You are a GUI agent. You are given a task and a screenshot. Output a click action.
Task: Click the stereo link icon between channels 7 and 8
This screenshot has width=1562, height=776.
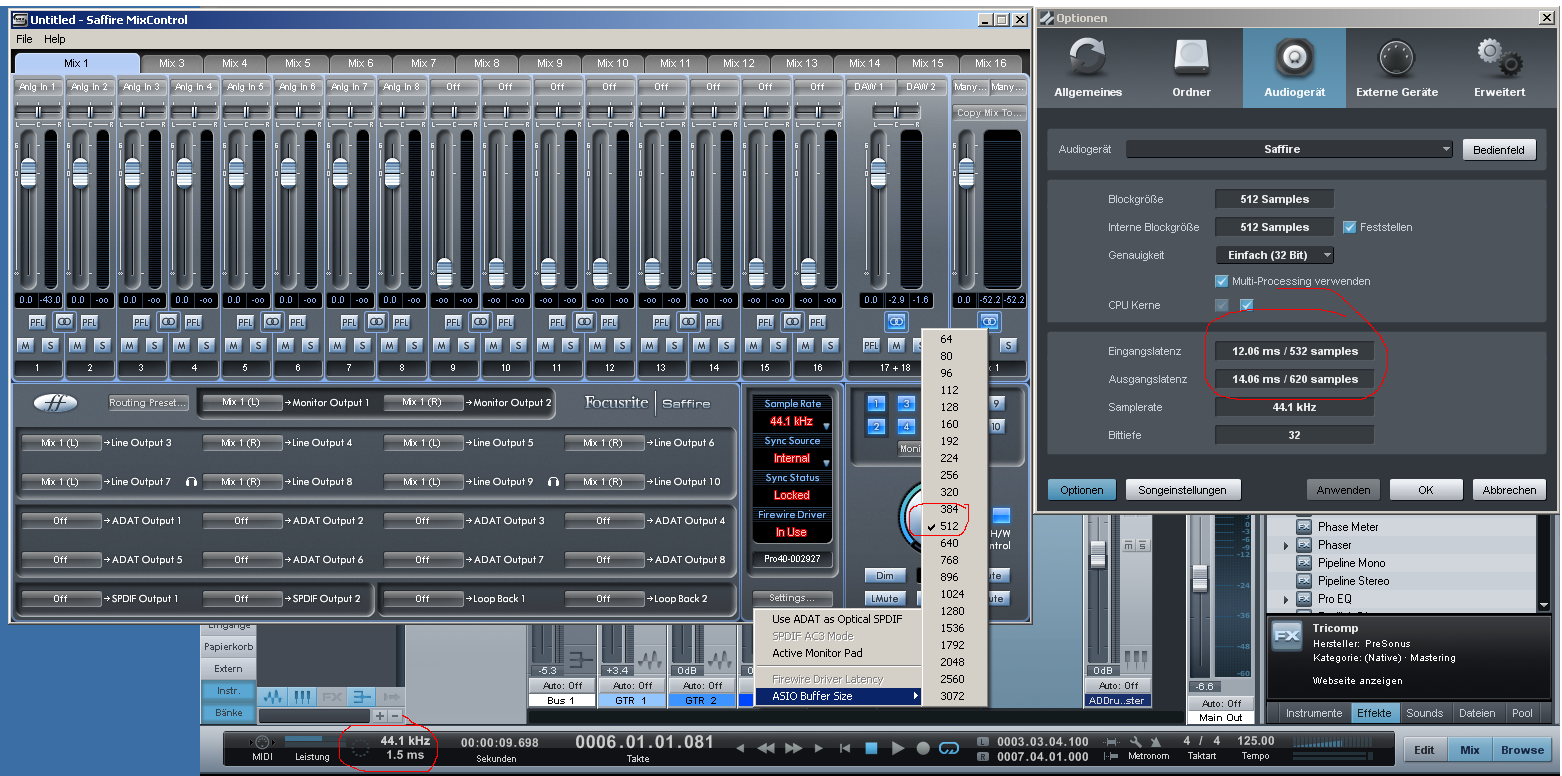(375, 322)
